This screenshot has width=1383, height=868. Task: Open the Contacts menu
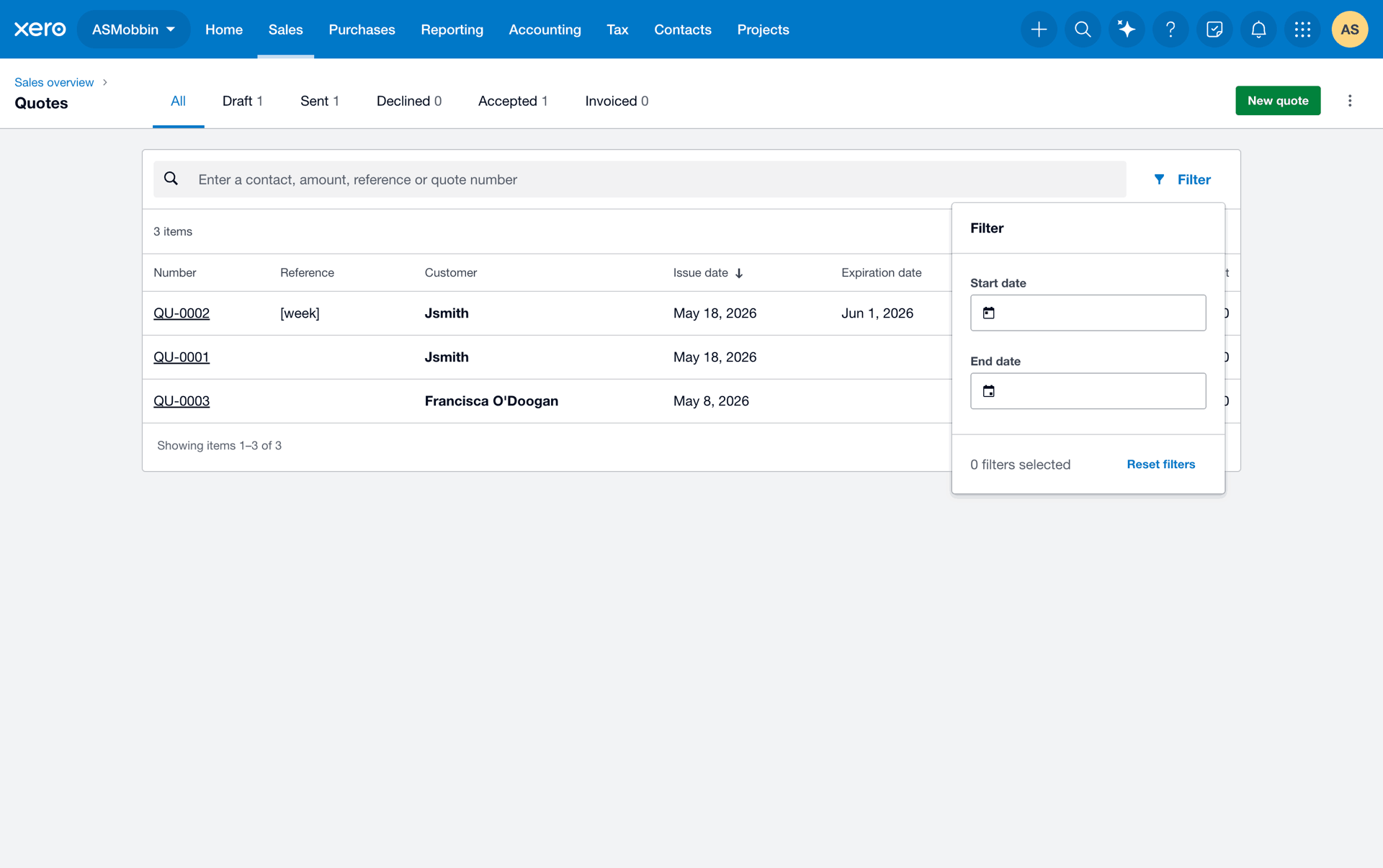coord(683,30)
